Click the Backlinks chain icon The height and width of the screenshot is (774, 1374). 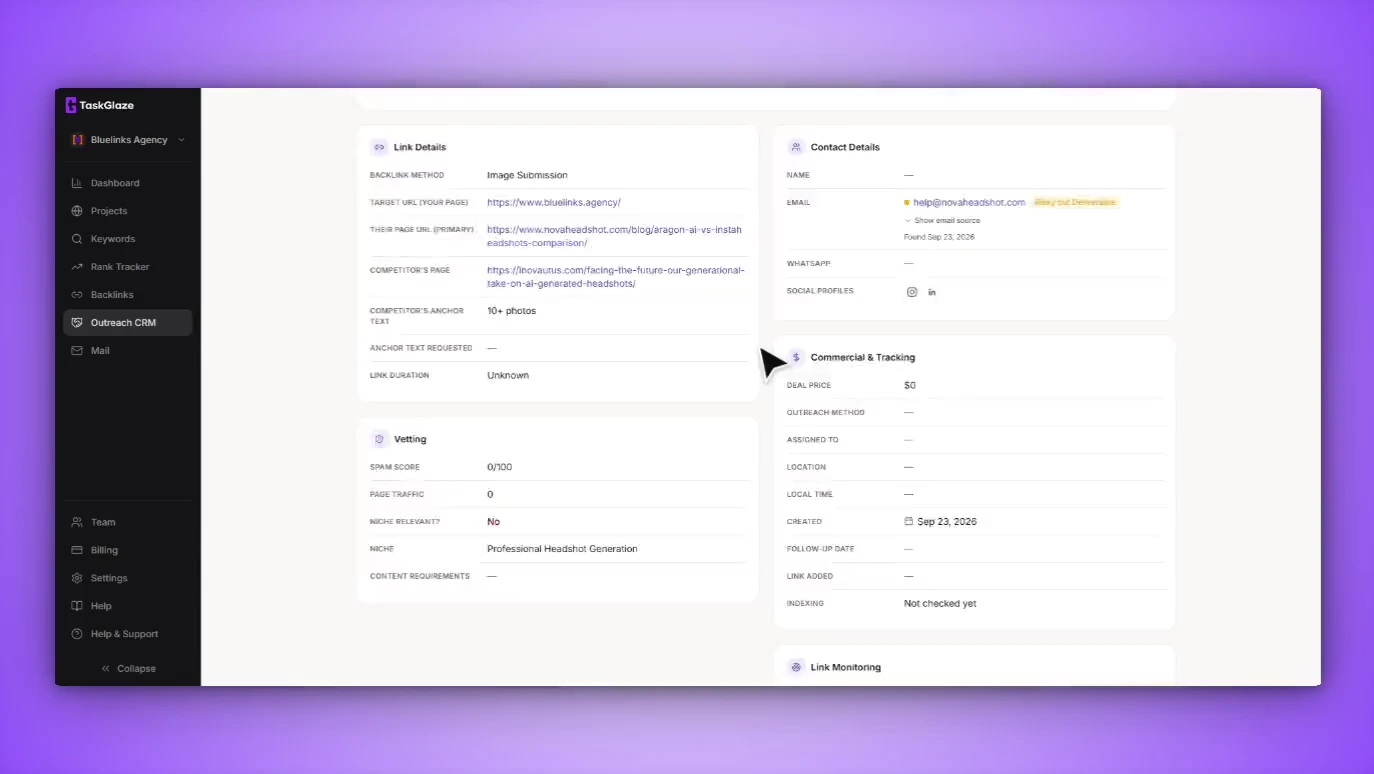point(77,295)
